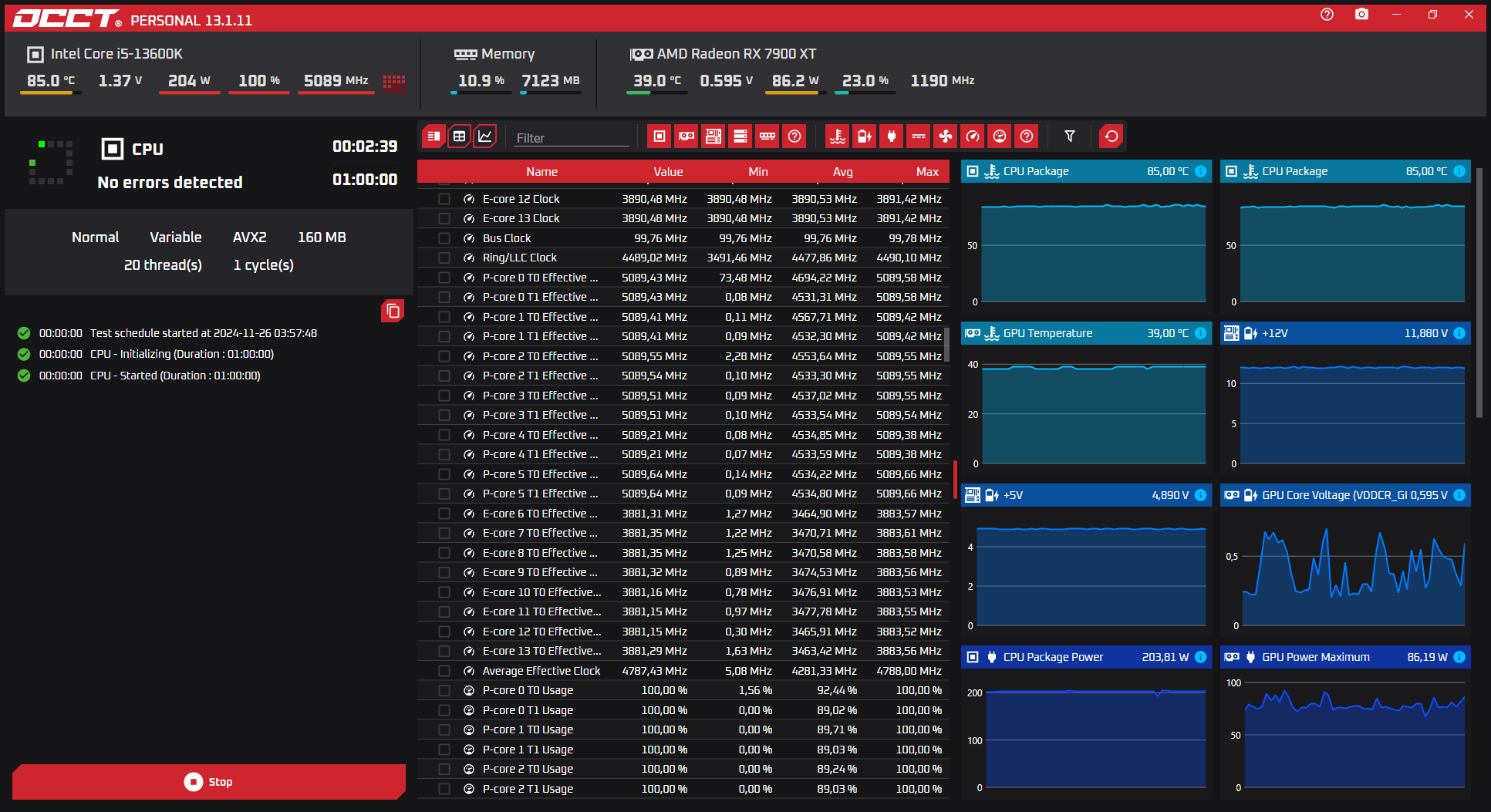Screen dimensions: 1491x812
Task: Sort the table by Max column
Action: click(927, 172)
